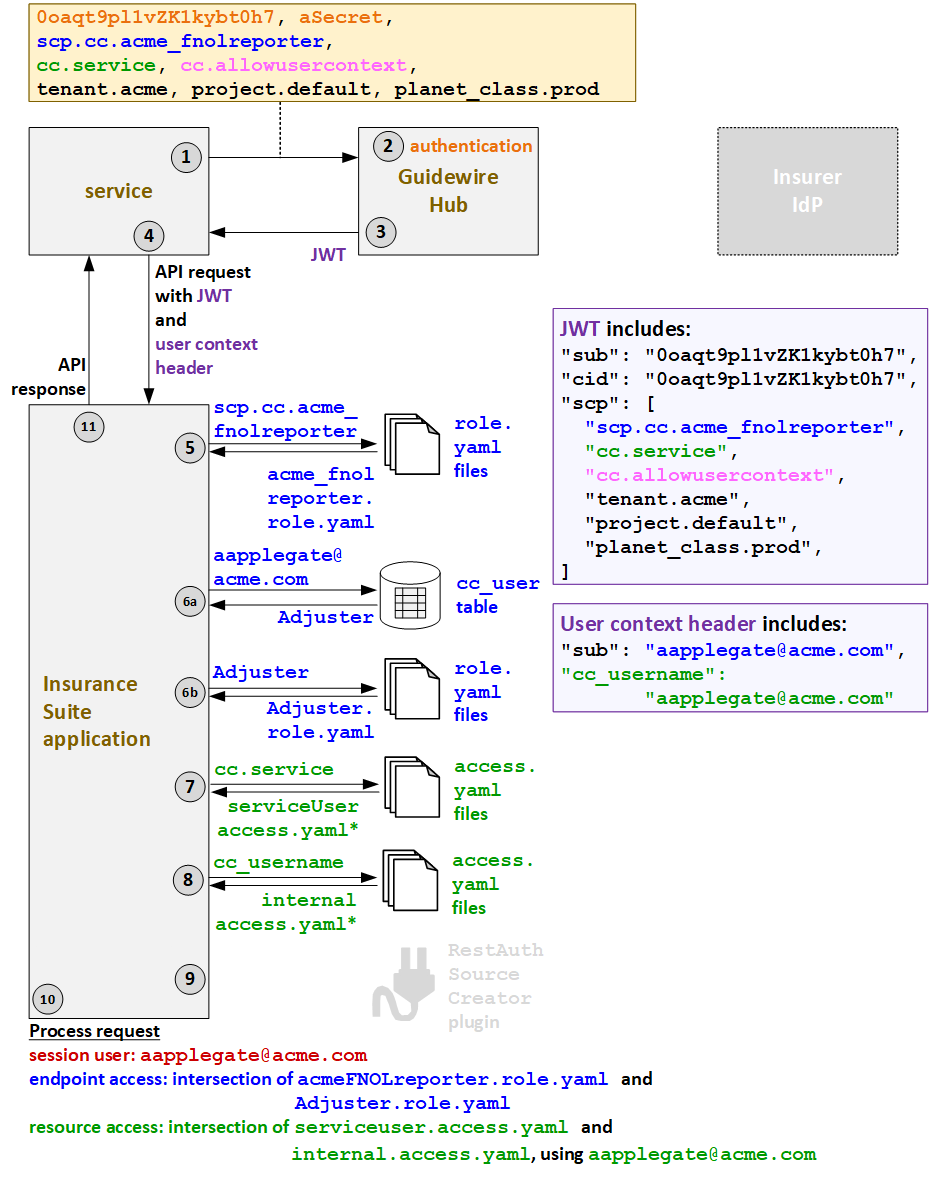The width and height of the screenshot is (930, 1180).
Task: Click step marker 3 in Guidewire Hub
Action: (381, 231)
